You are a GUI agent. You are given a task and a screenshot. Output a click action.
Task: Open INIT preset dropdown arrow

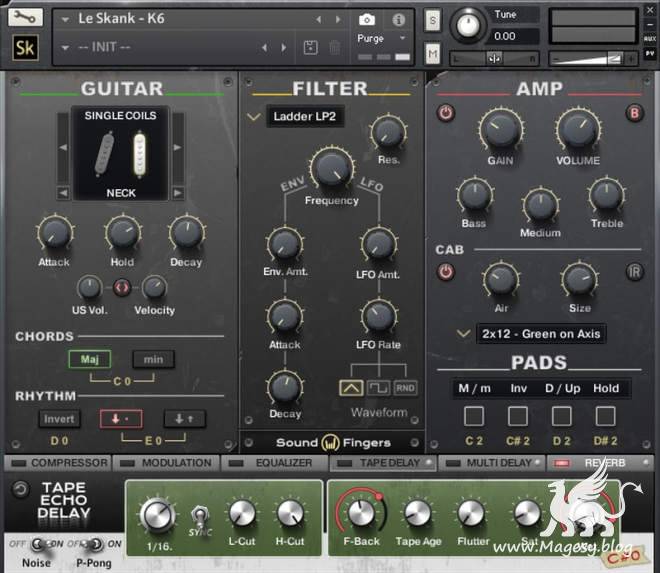[x=65, y=48]
